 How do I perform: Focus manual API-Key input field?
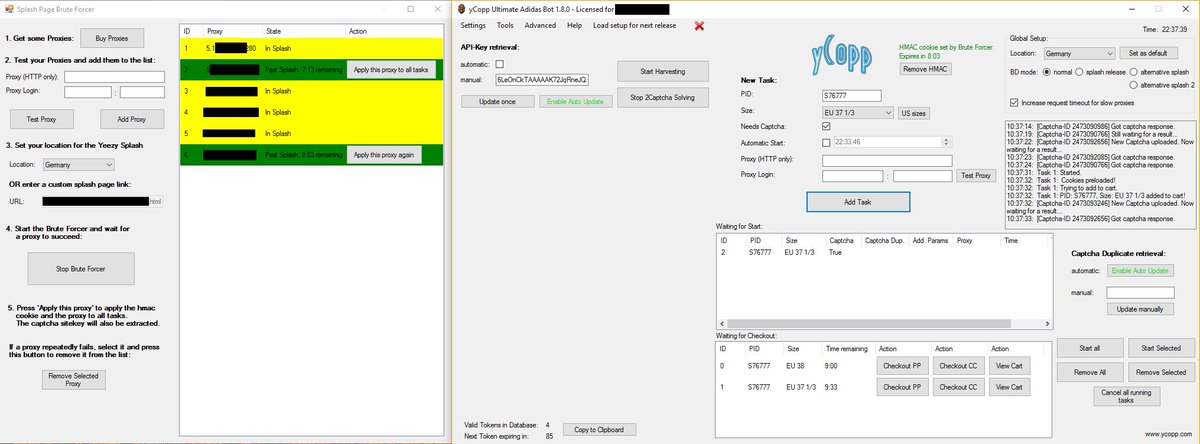(541, 79)
